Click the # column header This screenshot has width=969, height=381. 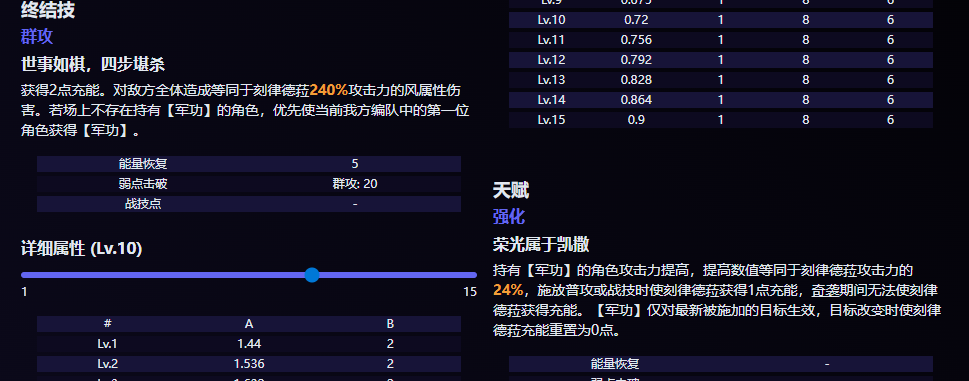click(x=108, y=324)
